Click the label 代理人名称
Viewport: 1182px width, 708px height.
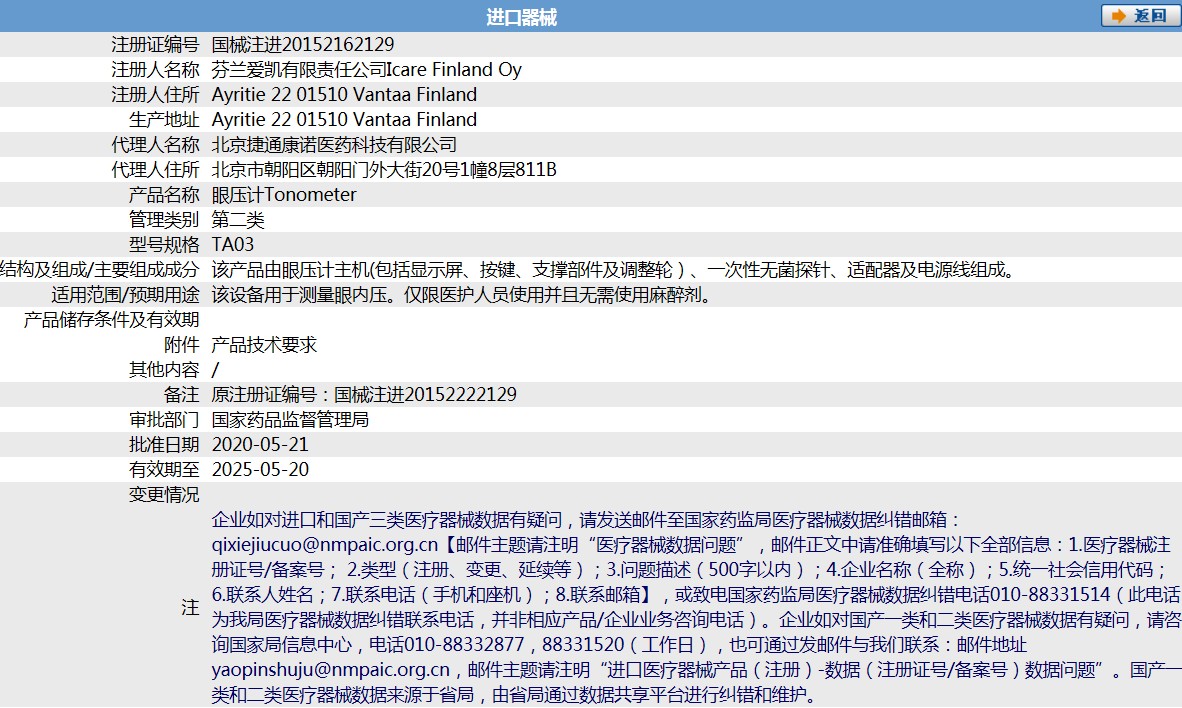click(x=155, y=144)
